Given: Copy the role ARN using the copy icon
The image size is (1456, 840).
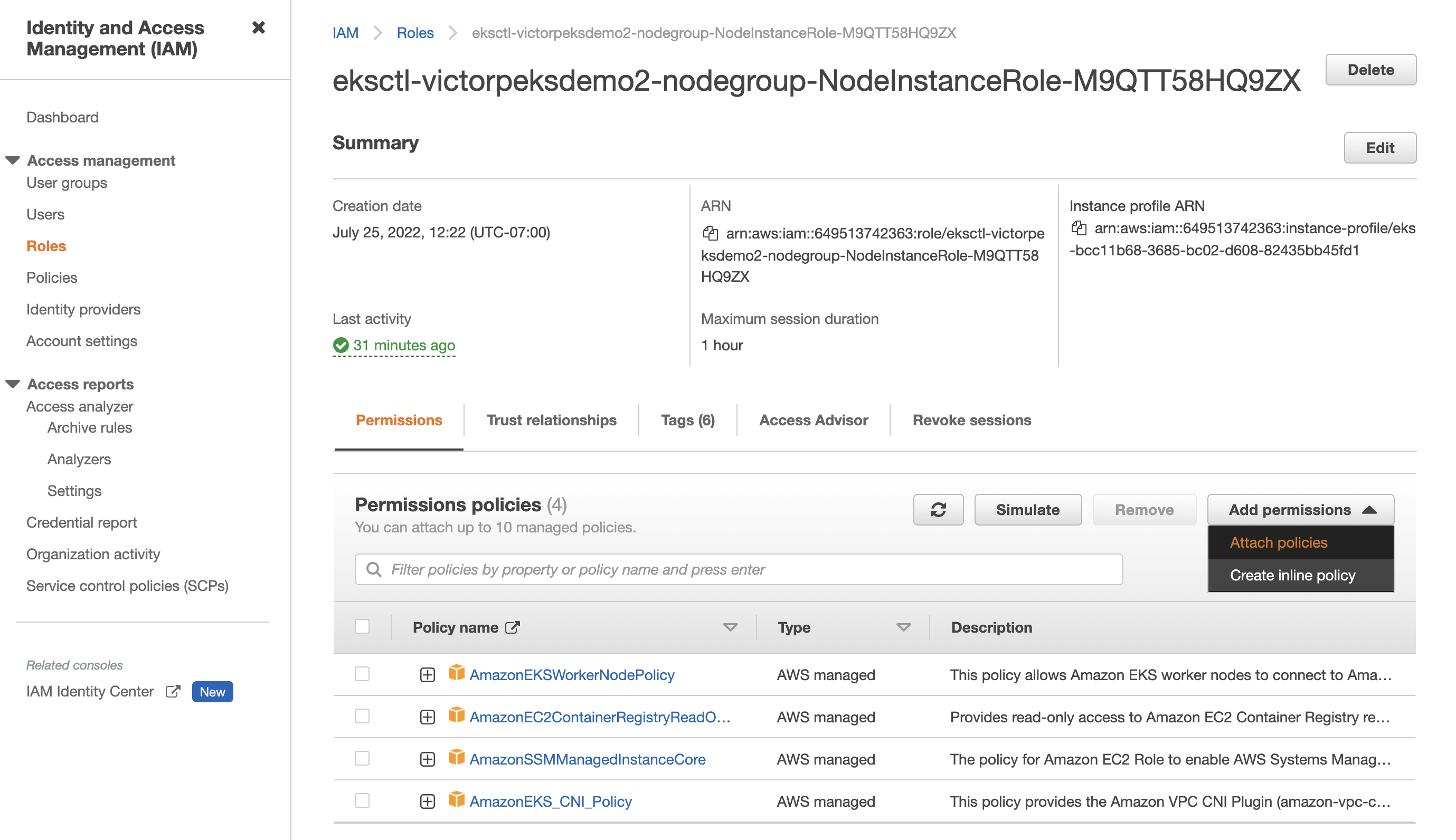Looking at the screenshot, I should pyautogui.click(x=710, y=233).
